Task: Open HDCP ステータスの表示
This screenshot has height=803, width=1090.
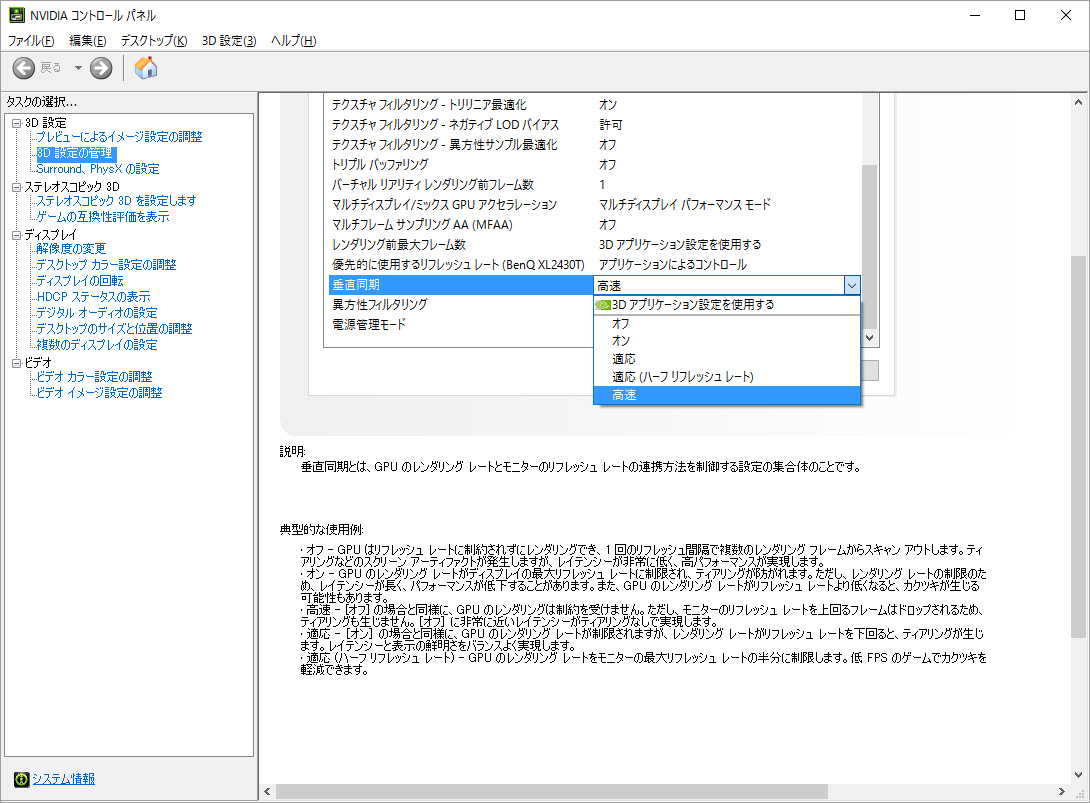Action: click(x=93, y=297)
